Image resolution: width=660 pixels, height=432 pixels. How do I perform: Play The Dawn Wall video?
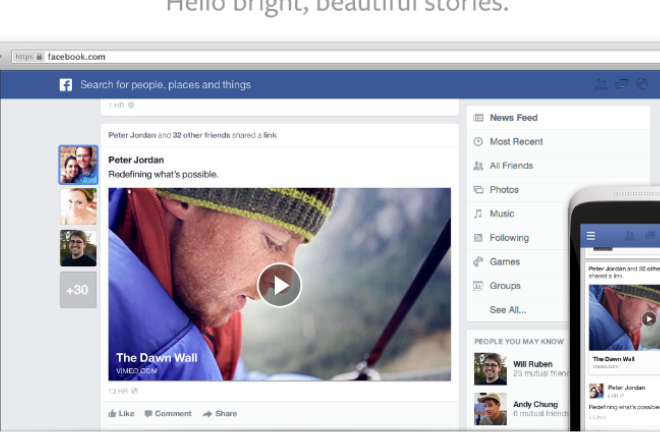coord(279,285)
